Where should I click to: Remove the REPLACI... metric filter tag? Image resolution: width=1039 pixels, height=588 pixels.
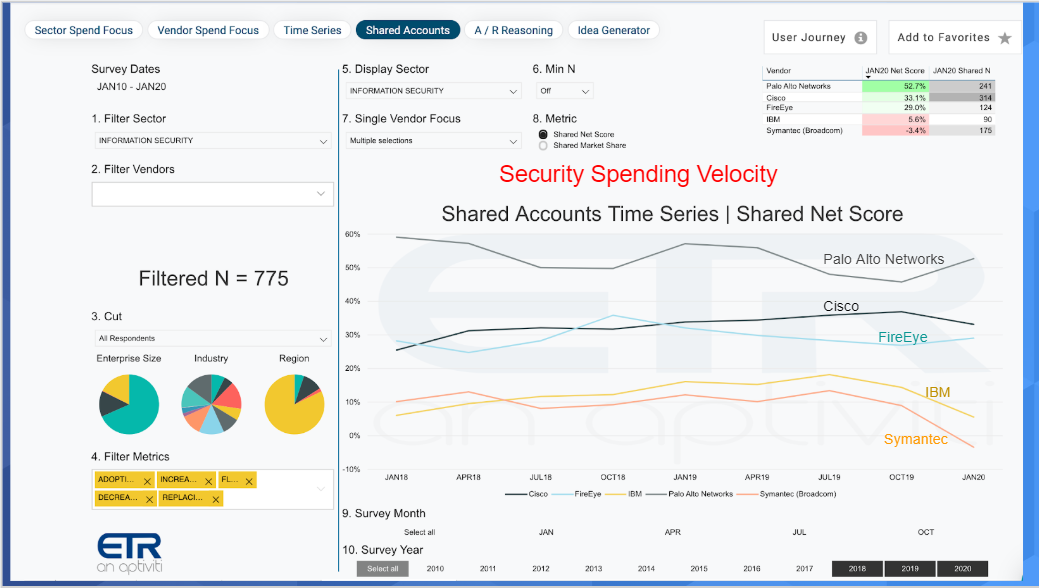click(215, 499)
